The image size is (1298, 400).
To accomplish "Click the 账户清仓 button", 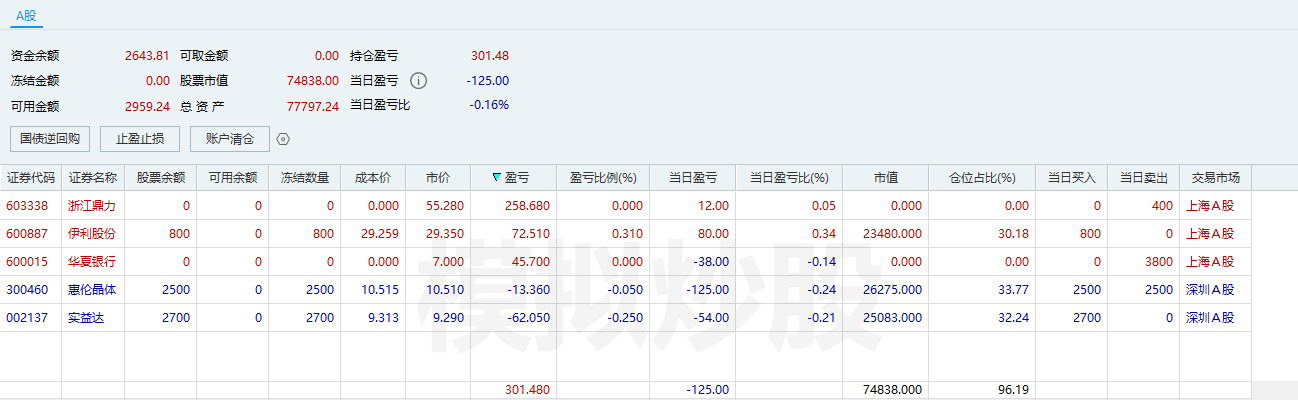I will click(x=230, y=139).
